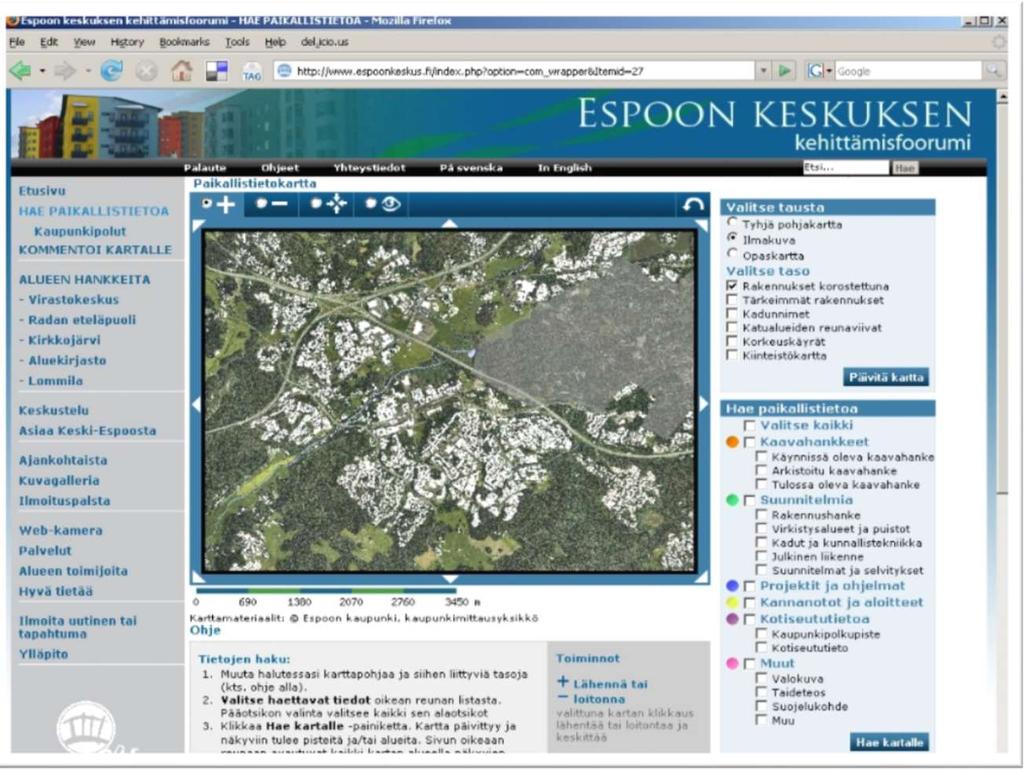Click the TAG toolbar icon
Viewport: 1024px width, 769px height.
(x=251, y=72)
